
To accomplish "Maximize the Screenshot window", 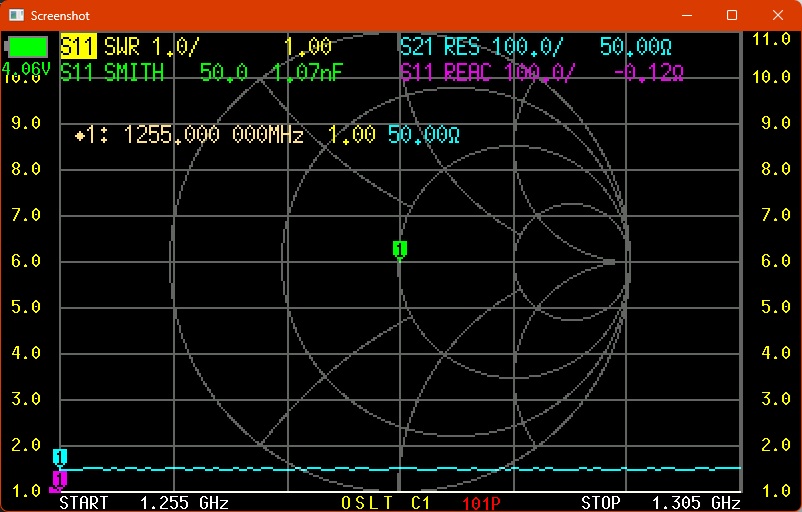I will [x=732, y=16].
